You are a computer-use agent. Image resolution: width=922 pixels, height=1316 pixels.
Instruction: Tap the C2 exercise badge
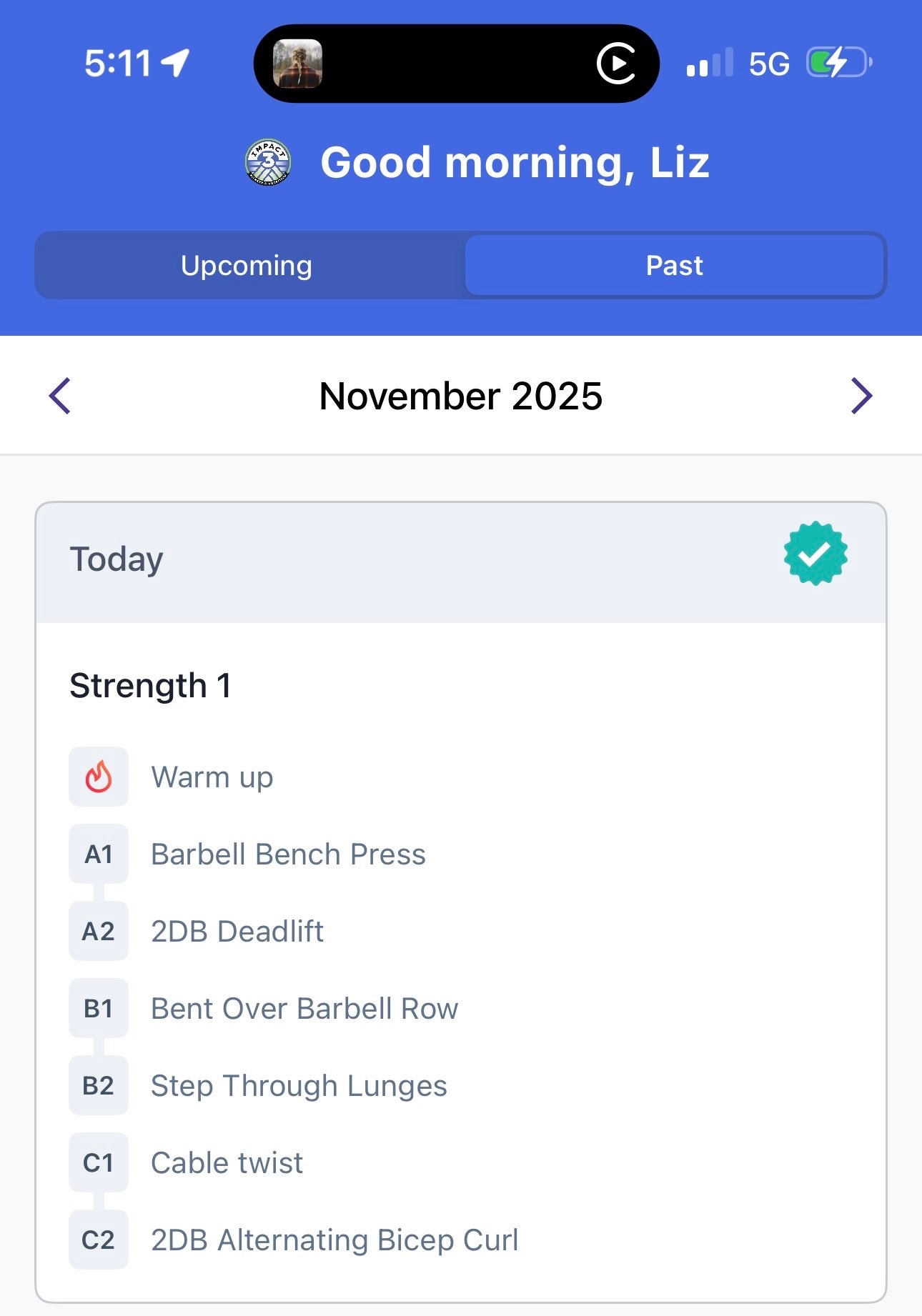pos(99,1240)
